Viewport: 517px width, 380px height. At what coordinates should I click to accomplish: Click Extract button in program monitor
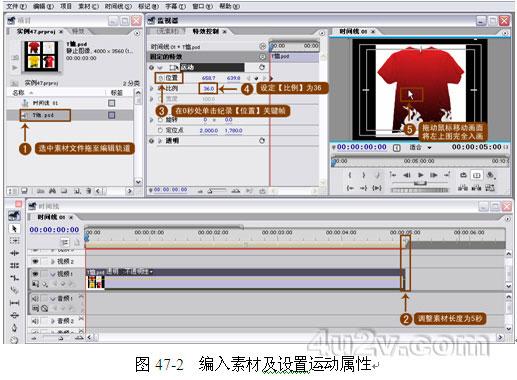pyautogui.click(x=476, y=188)
